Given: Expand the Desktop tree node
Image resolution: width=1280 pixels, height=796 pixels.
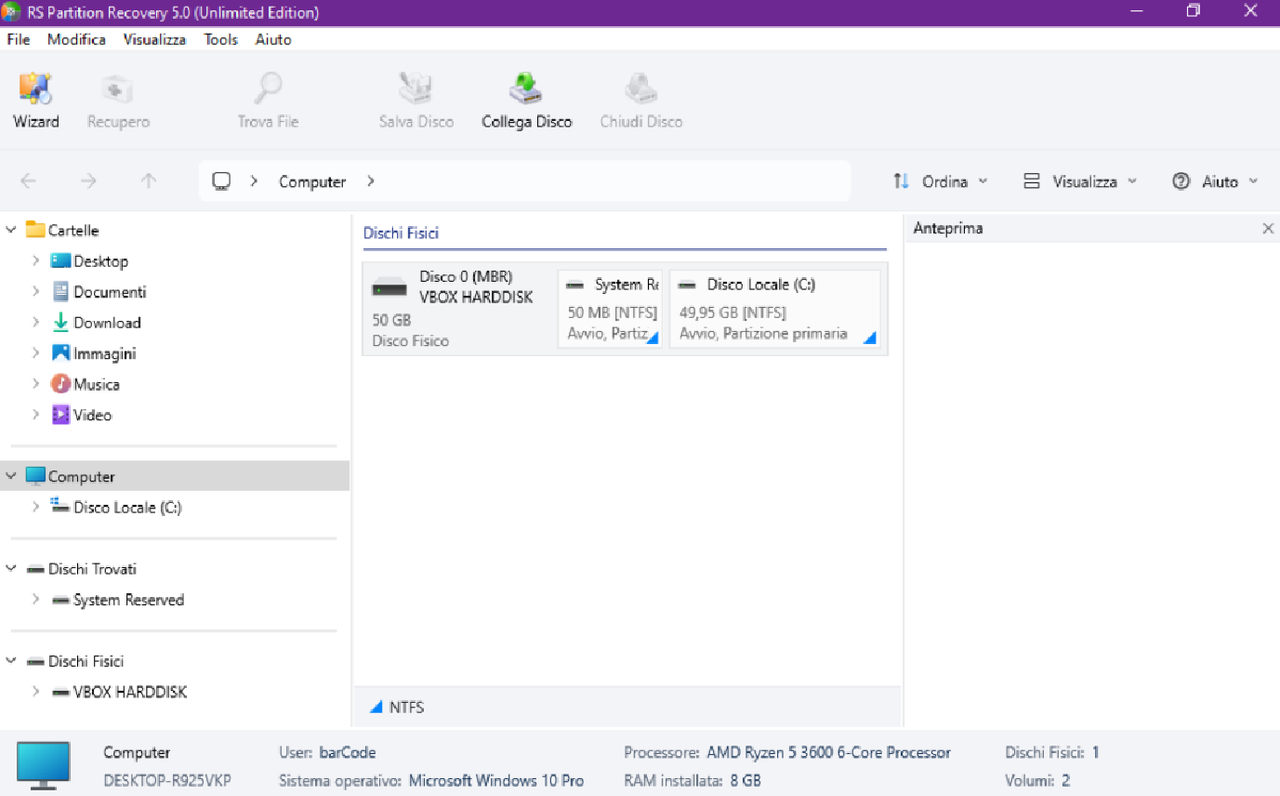Looking at the screenshot, I should (x=36, y=261).
